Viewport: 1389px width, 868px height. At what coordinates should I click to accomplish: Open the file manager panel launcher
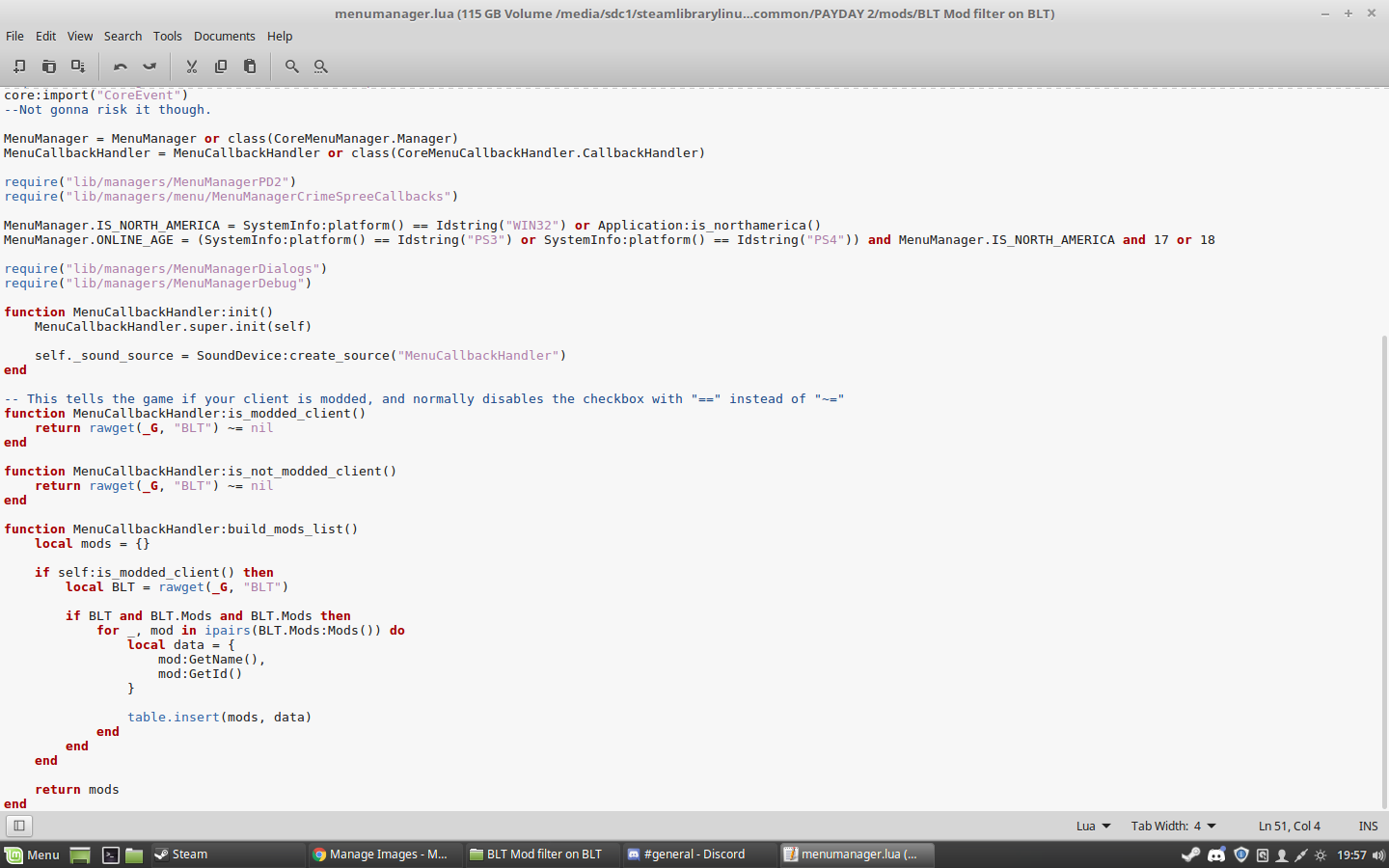click(134, 854)
